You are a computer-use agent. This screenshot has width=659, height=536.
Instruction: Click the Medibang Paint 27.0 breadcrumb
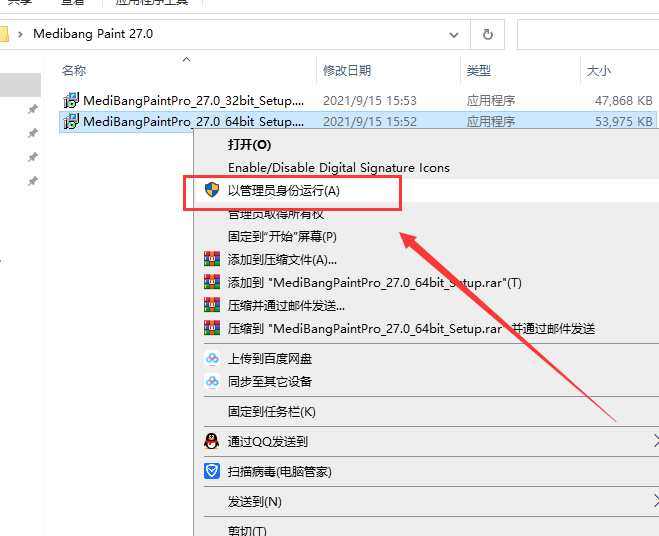93,34
